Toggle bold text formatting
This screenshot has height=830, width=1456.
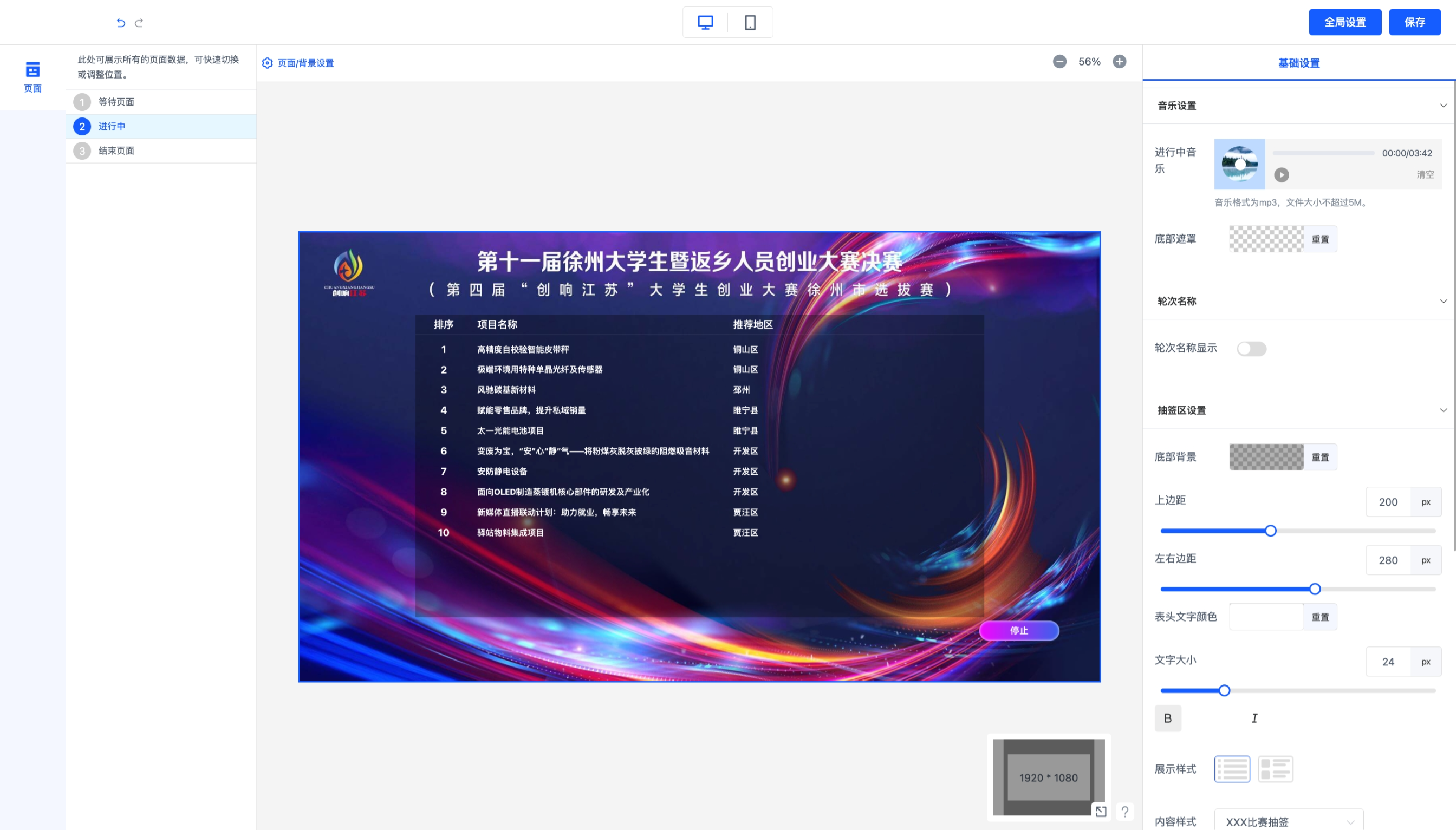[1167, 718]
